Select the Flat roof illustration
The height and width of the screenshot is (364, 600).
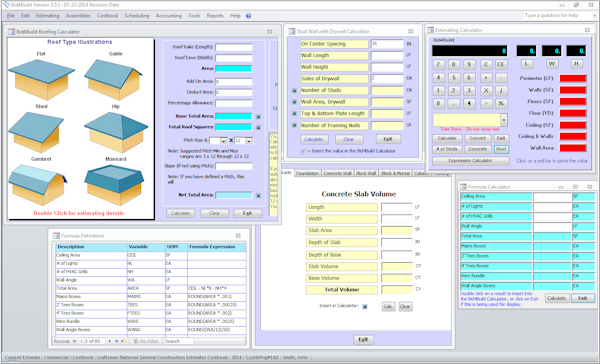[41, 79]
